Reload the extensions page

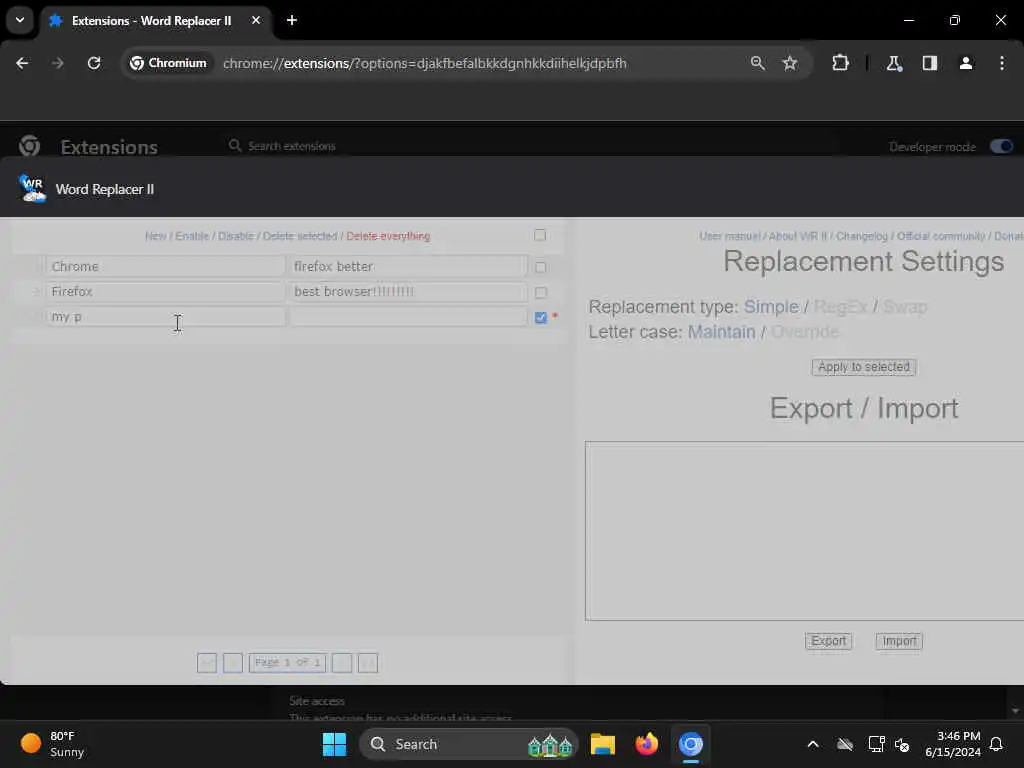94,63
